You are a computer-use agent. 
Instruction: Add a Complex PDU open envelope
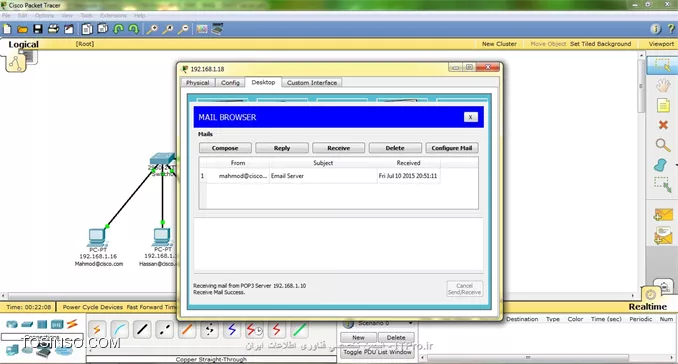(663, 237)
